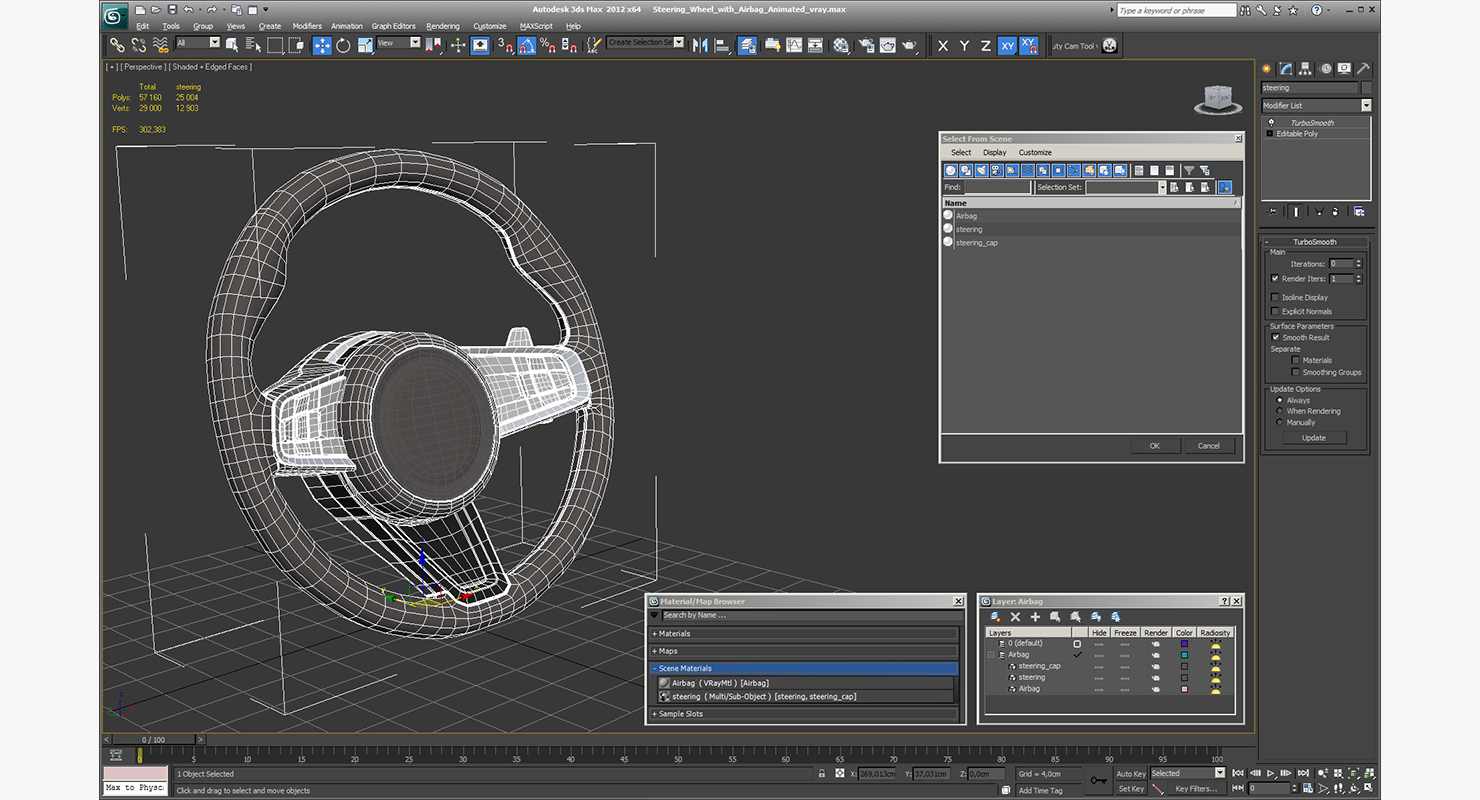Viewport: 1480px width, 800px height.
Task: Click the Mirror tool icon
Action: click(x=700, y=46)
